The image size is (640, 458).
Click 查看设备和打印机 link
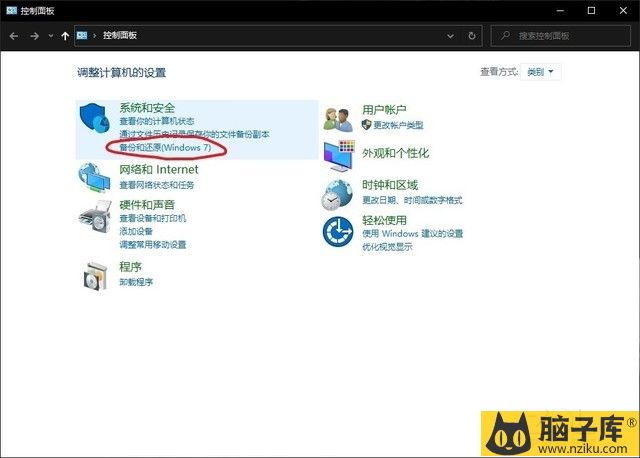(153, 218)
